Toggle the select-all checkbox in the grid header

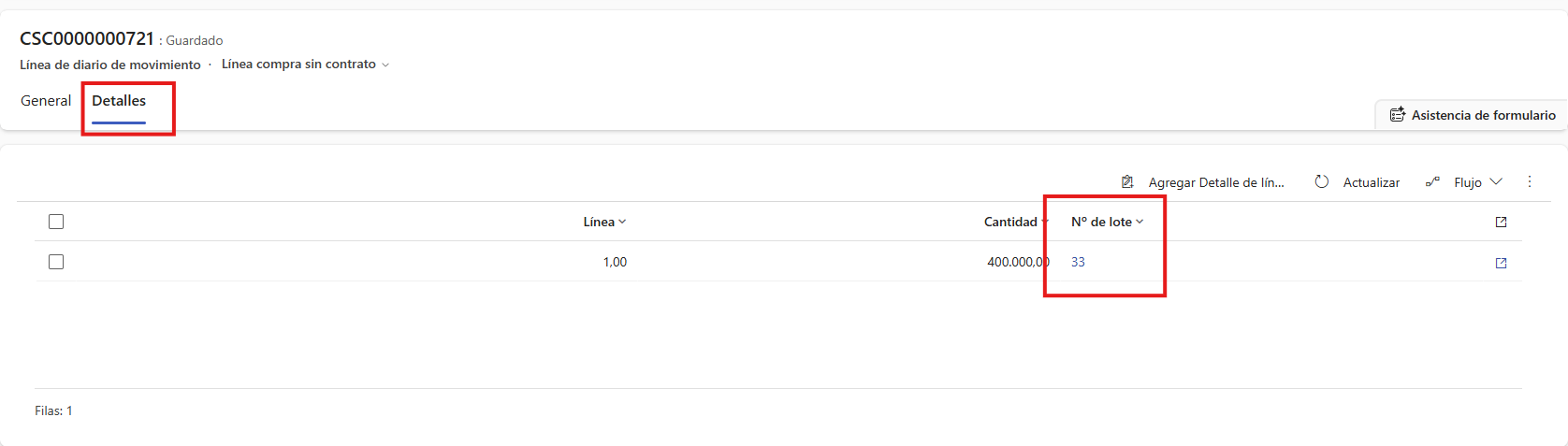[x=56, y=222]
